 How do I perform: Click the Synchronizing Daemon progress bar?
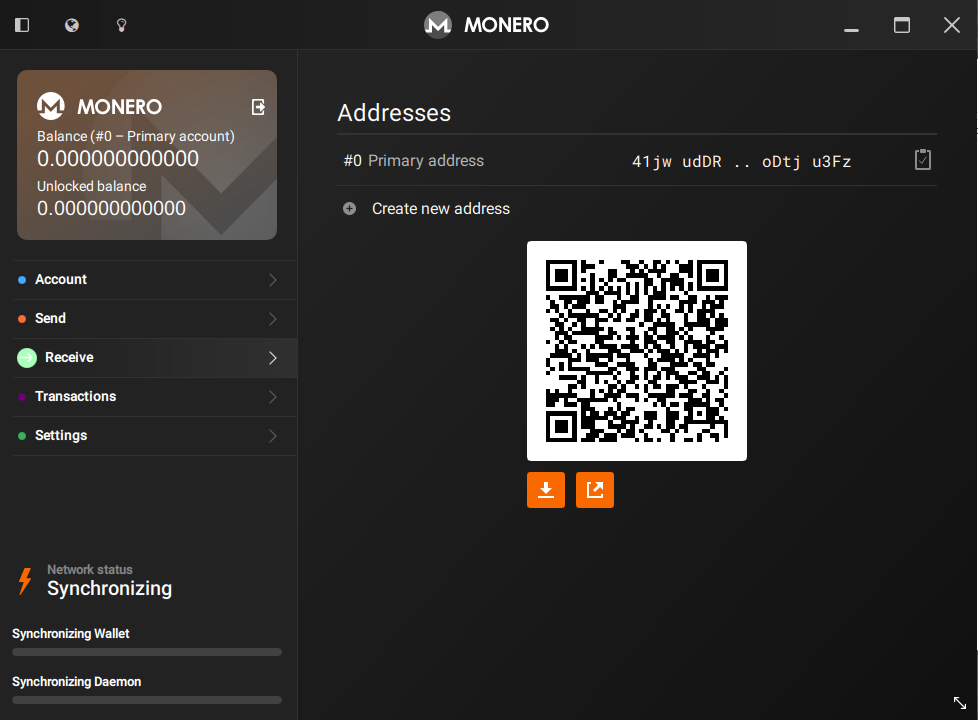point(147,700)
